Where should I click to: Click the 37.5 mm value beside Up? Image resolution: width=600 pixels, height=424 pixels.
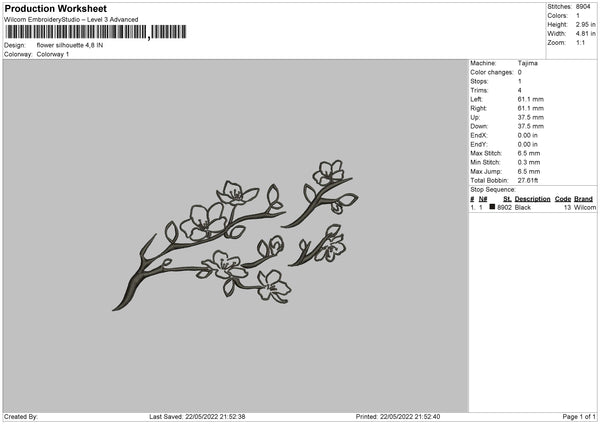pyautogui.click(x=530, y=117)
